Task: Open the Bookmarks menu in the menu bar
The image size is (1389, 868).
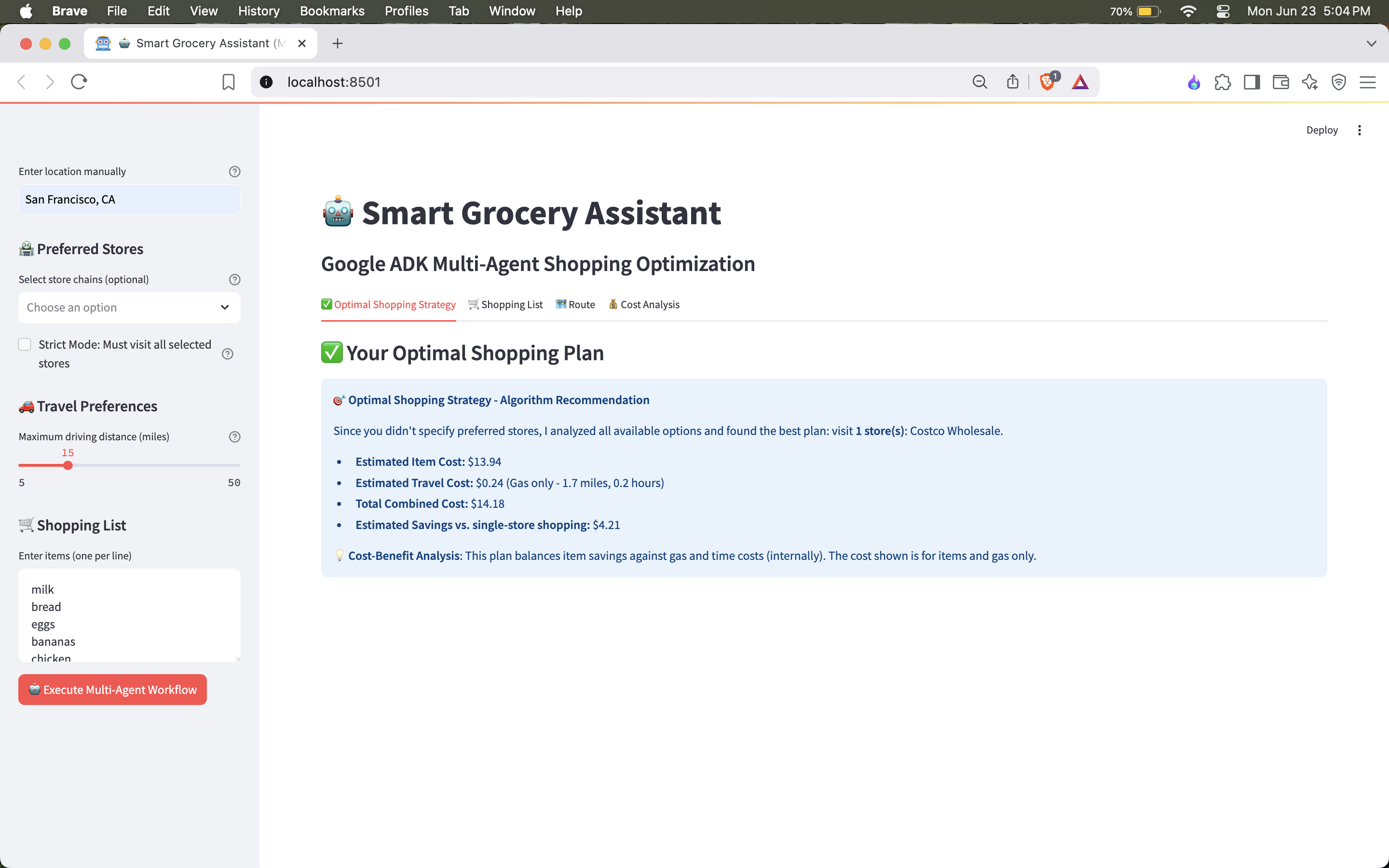Action: click(x=332, y=11)
